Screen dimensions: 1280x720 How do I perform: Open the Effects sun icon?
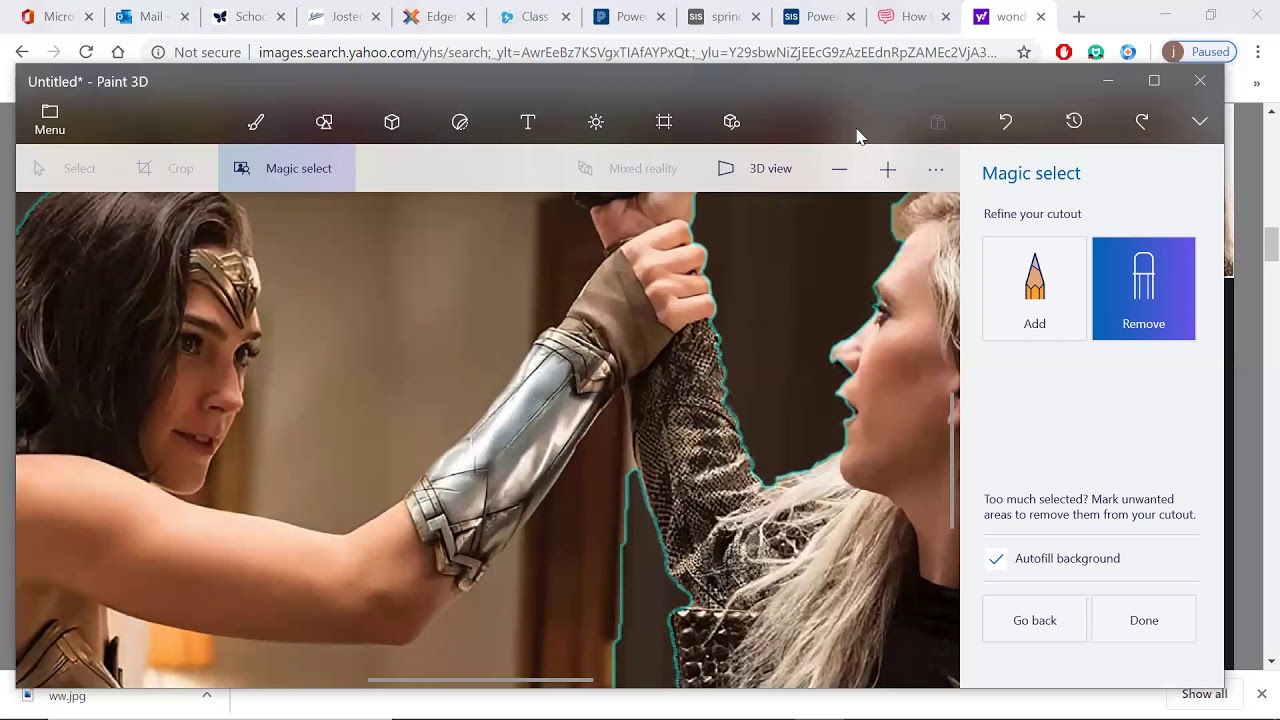click(596, 122)
